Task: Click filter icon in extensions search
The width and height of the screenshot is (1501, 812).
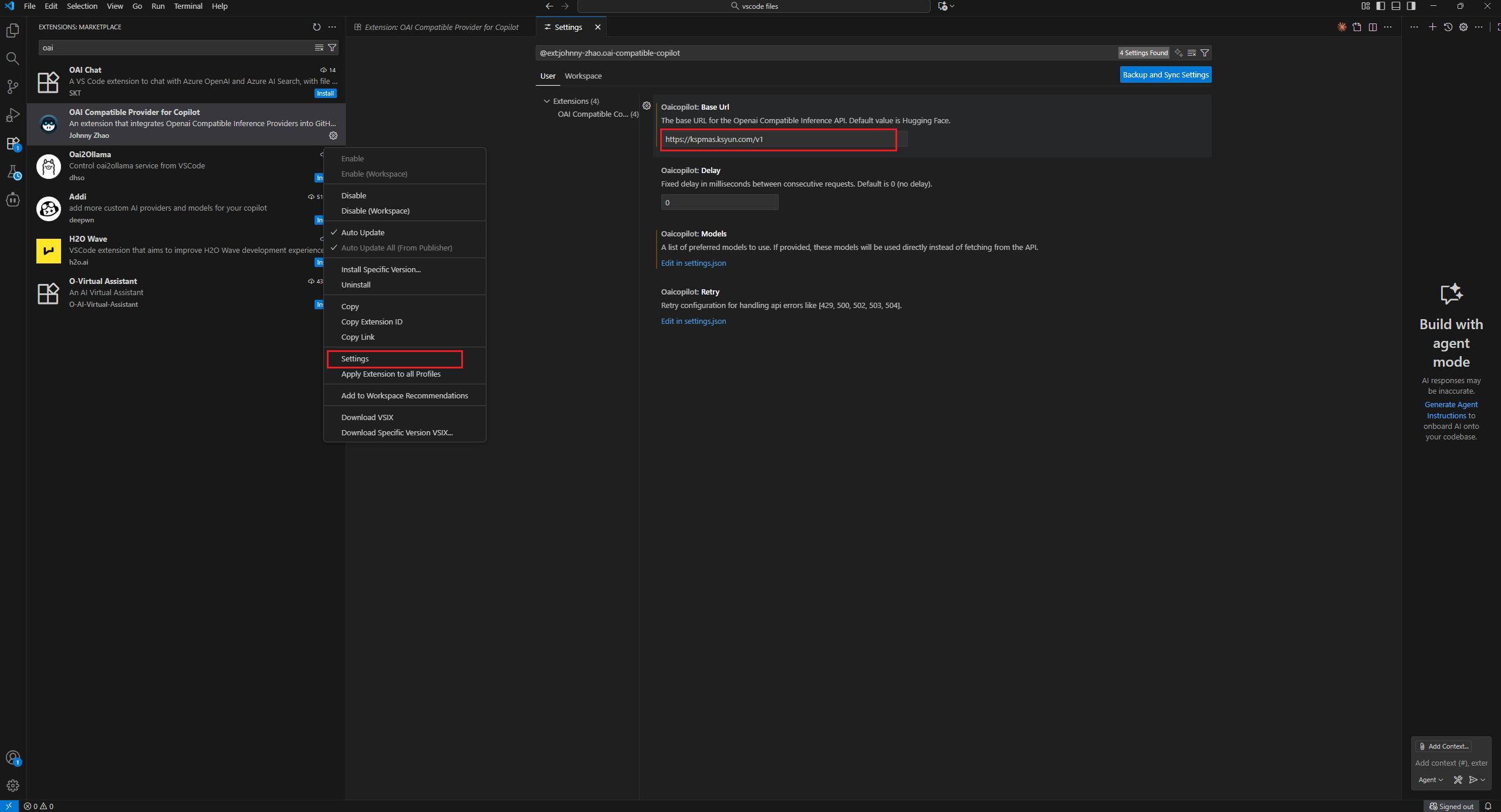Action: tap(332, 48)
